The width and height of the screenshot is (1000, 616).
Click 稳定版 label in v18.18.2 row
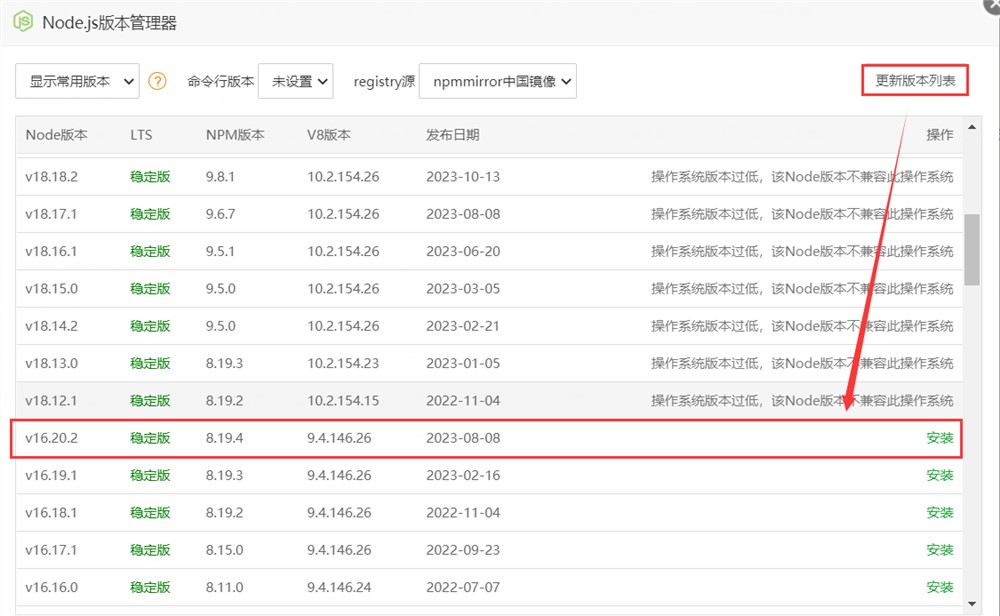(x=150, y=177)
